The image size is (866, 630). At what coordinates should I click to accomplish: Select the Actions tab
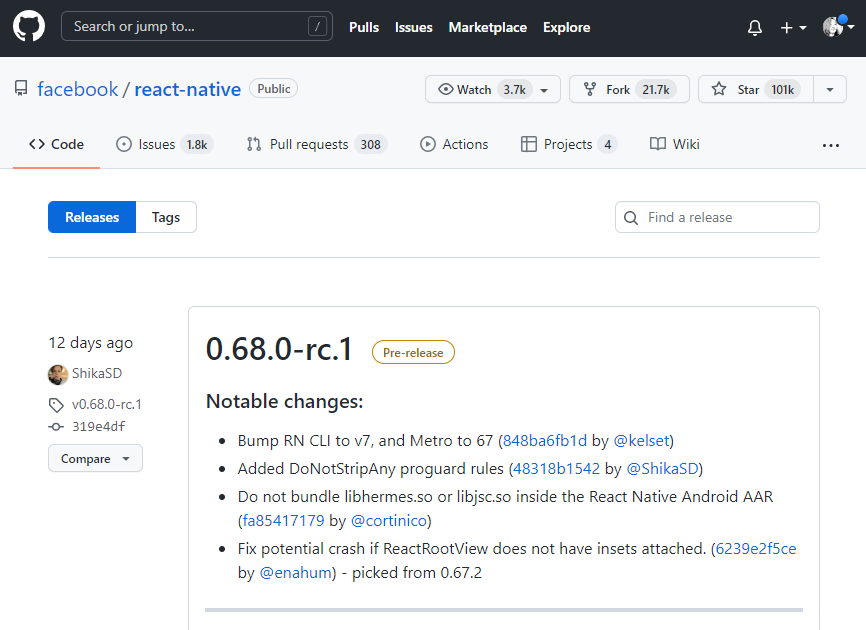[454, 144]
